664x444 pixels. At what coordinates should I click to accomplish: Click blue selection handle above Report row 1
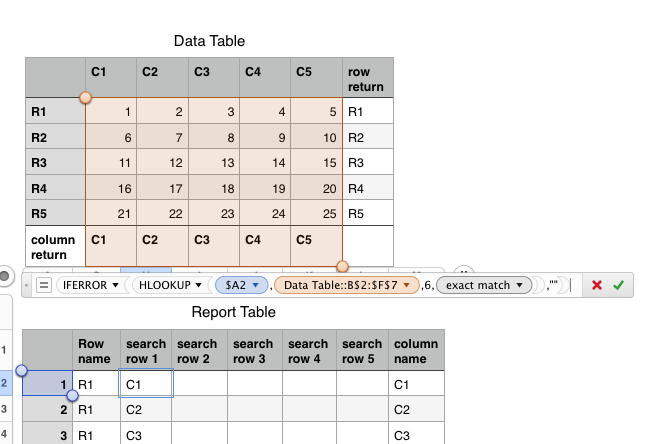(21, 371)
